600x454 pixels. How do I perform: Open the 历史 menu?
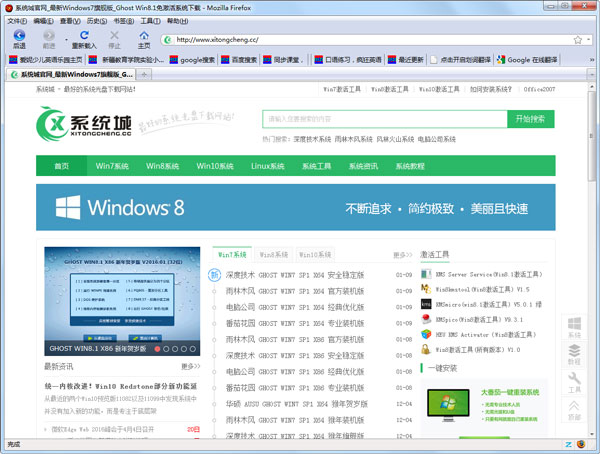pyautogui.click(x=97, y=21)
